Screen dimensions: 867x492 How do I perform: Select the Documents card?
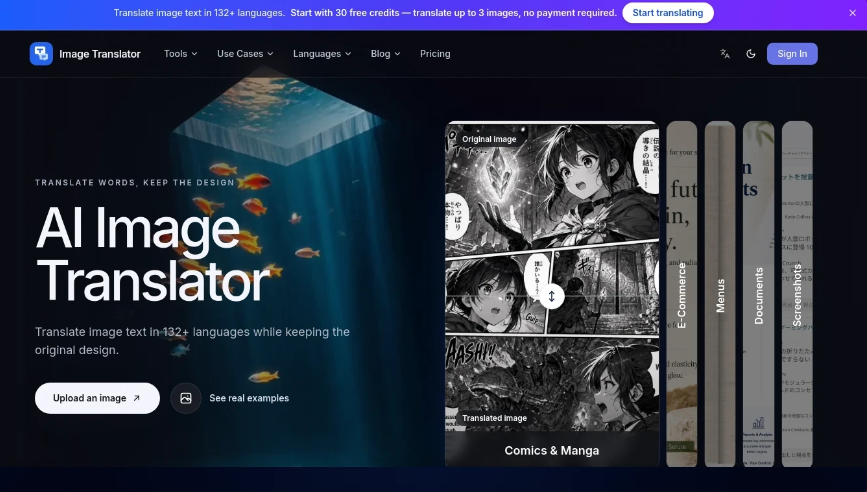click(759, 294)
